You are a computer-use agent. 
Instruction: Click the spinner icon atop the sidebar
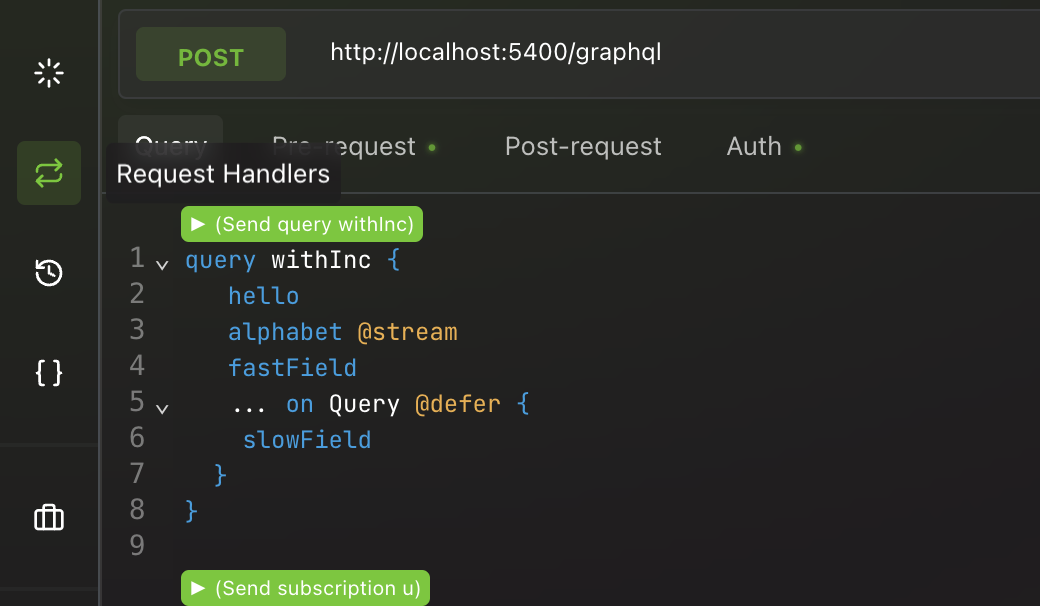pos(48,73)
